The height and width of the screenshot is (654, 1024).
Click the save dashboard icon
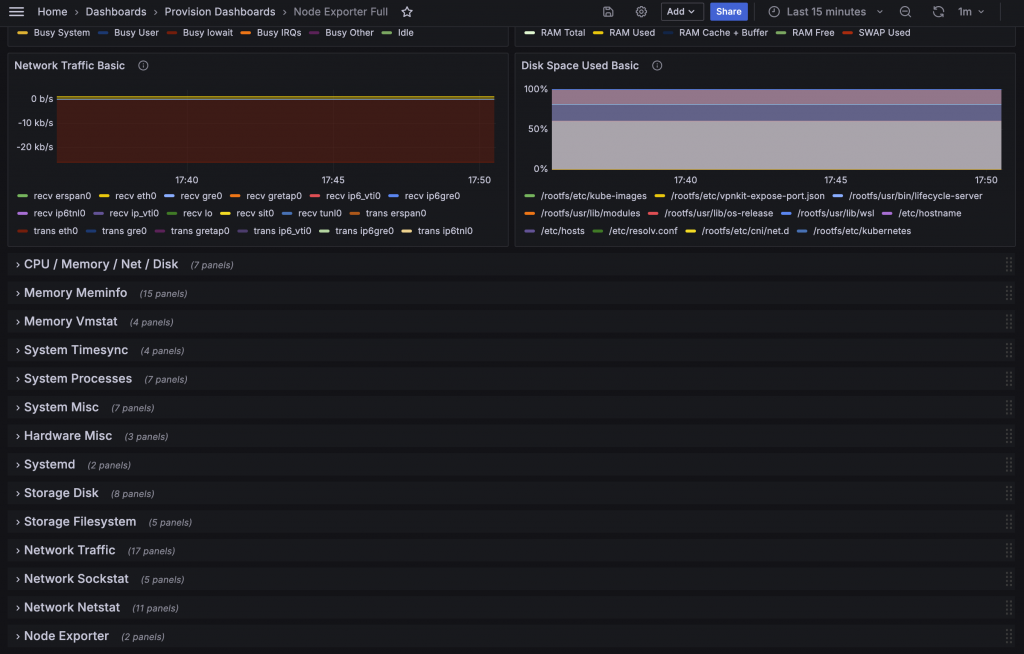[608, 12]
